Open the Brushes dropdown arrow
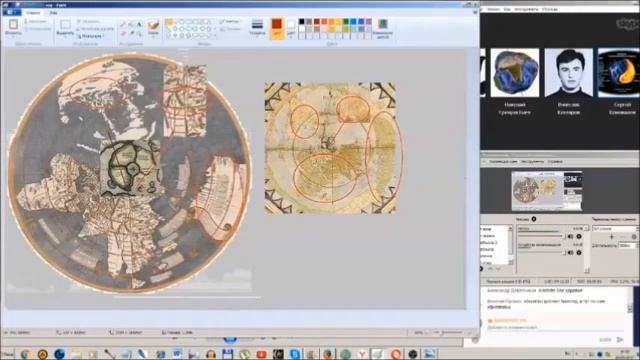Viewport: 640px width, 360px height. [x=153, y=36]
